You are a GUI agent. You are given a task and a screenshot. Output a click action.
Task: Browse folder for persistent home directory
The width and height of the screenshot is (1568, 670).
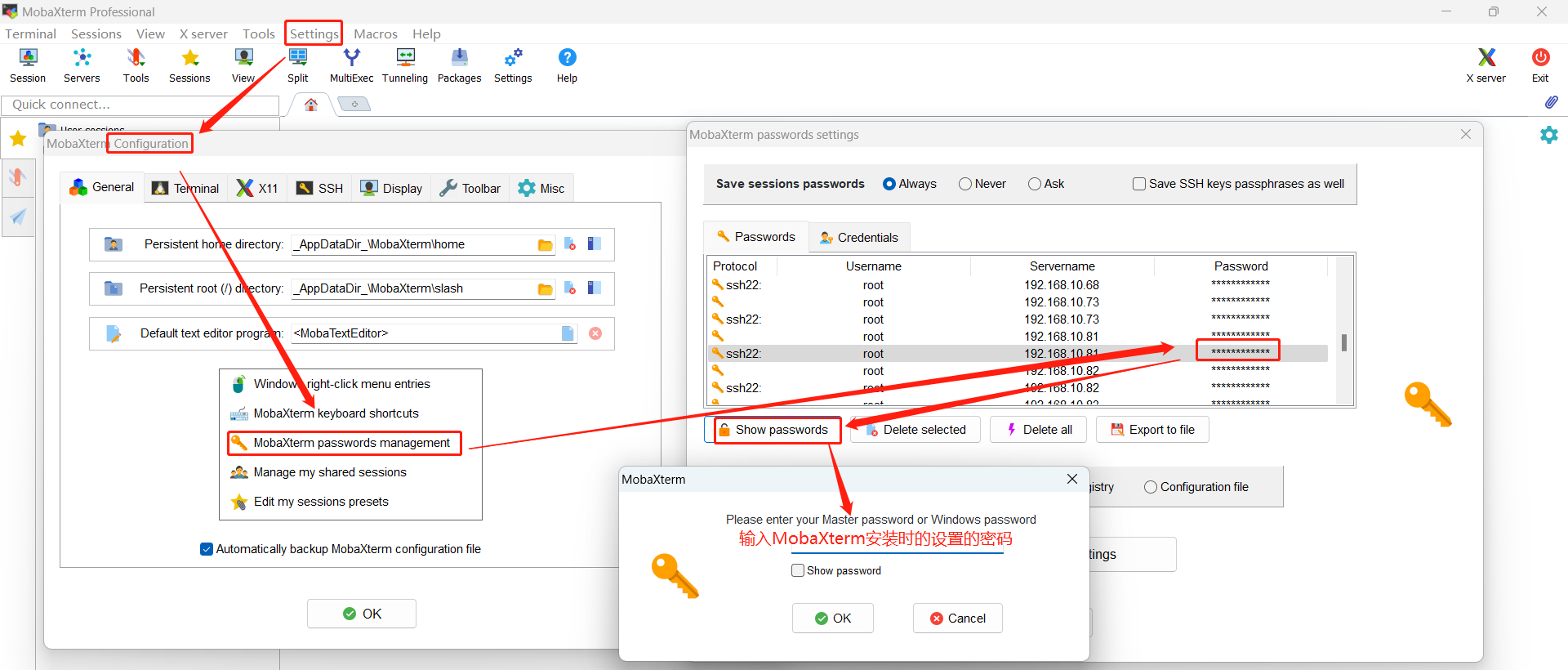(x=545, y=245)
